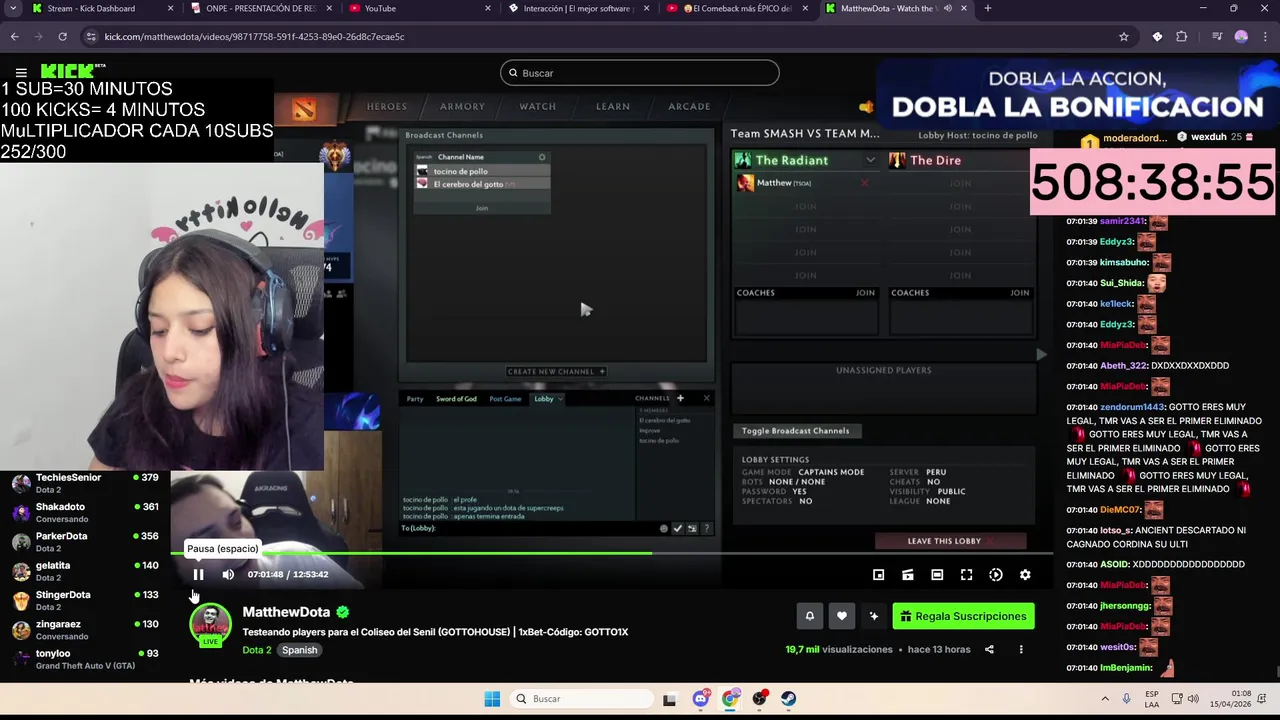Mute the video player volume
Image resolution: width=1280 pixels, height=720 pixels.
pyautogui.click(x=228, y=574)
